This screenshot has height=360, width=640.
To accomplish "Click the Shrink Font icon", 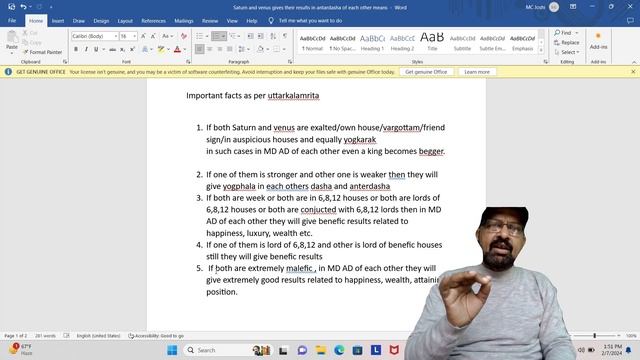I will 153,36.
